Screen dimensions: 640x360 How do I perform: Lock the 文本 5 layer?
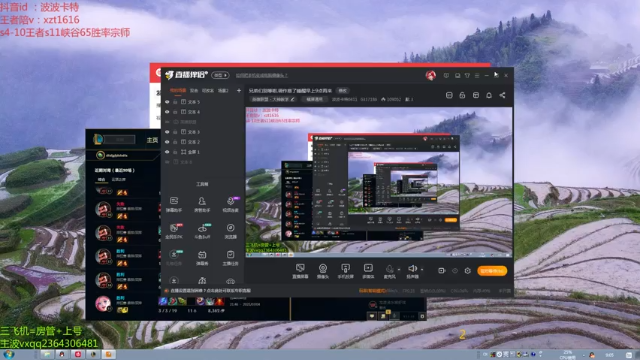(175, 102)
